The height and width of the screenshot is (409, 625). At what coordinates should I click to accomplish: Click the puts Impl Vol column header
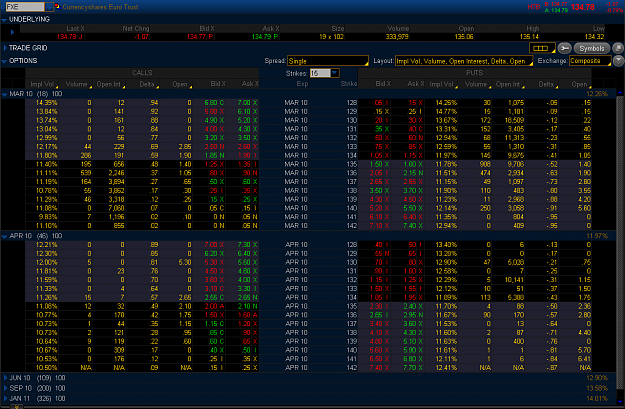click(442, 84)
